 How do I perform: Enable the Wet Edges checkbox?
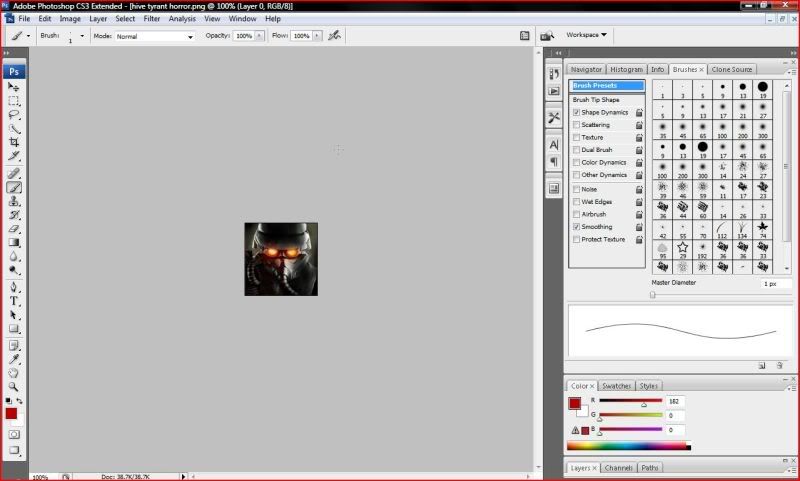click(577, 202)
